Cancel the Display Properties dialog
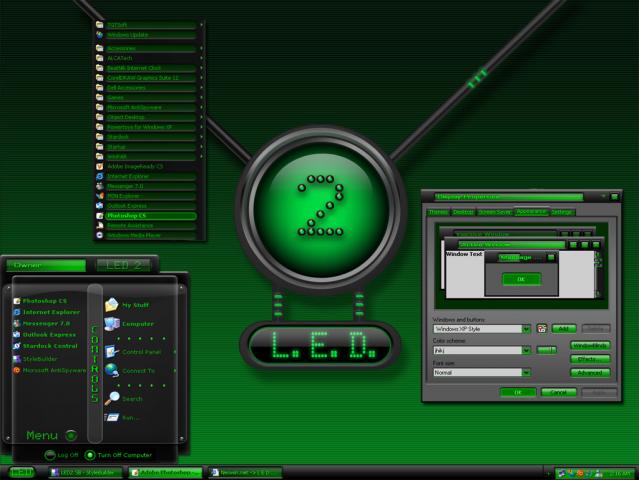The image size is (639, 480). coord(559,392)
